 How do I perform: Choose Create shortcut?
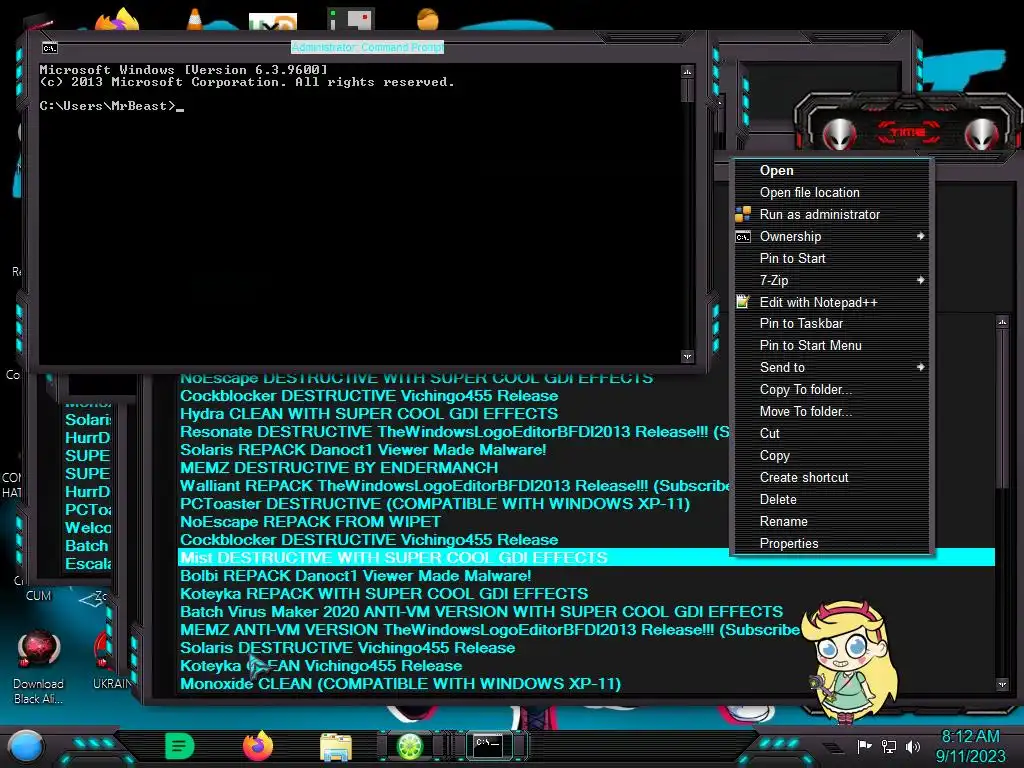tap(832, 477)
